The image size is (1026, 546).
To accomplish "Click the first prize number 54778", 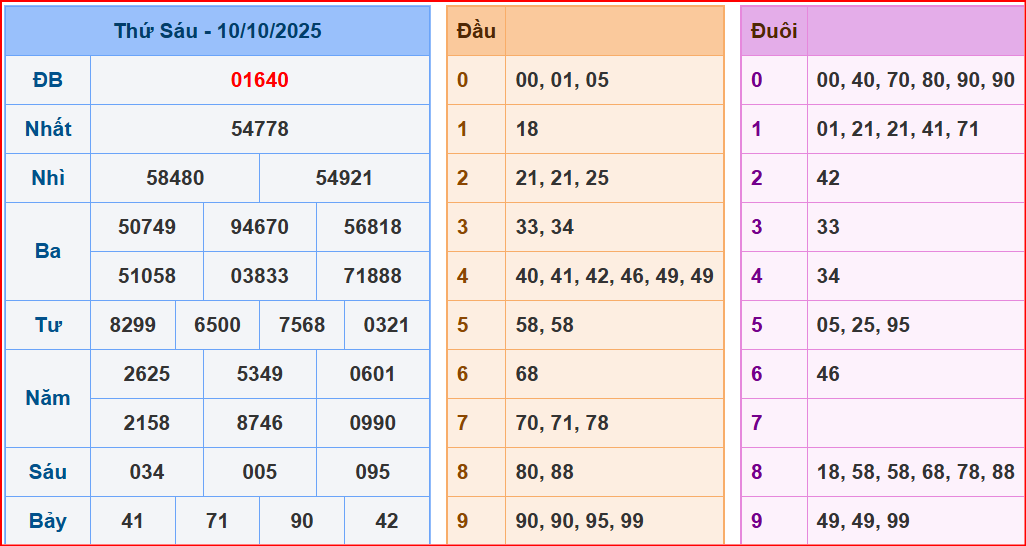I will coord(260,129).
